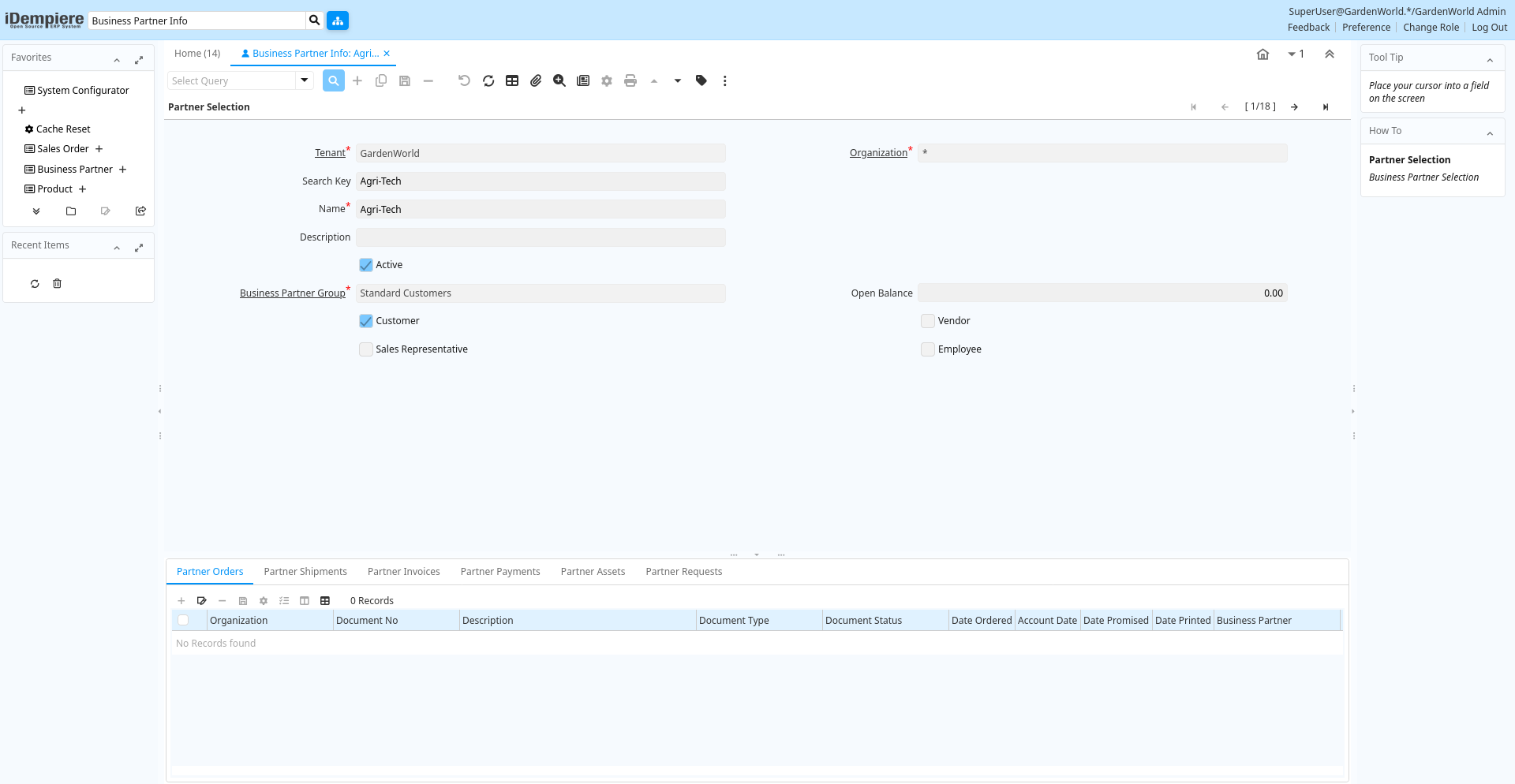The width and height of the screenshot is (1515, 784).
Task: Collapse the Tool Tip panel
Action: [1490, 60]
